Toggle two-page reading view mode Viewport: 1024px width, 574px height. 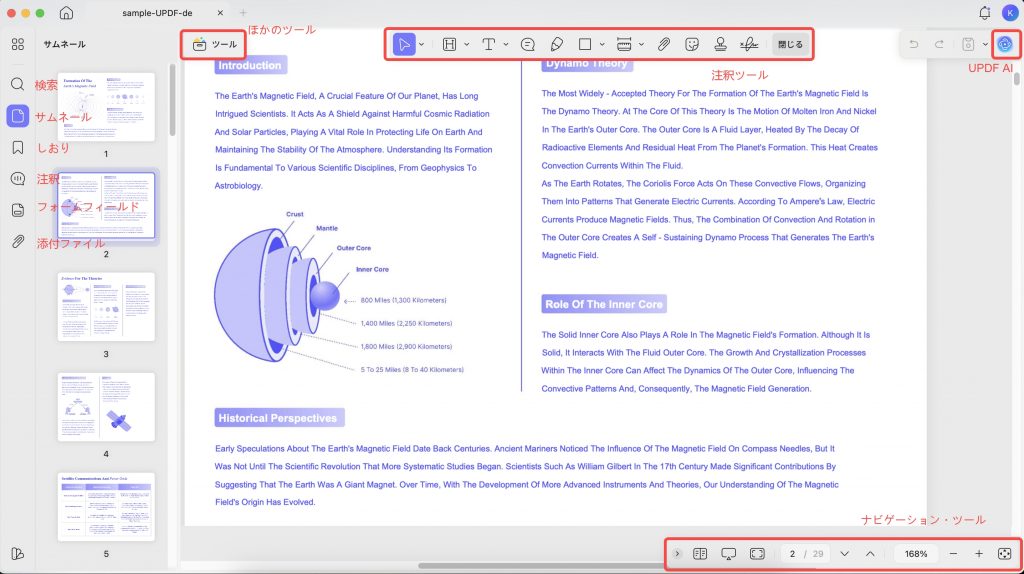(x=700, y=554)
